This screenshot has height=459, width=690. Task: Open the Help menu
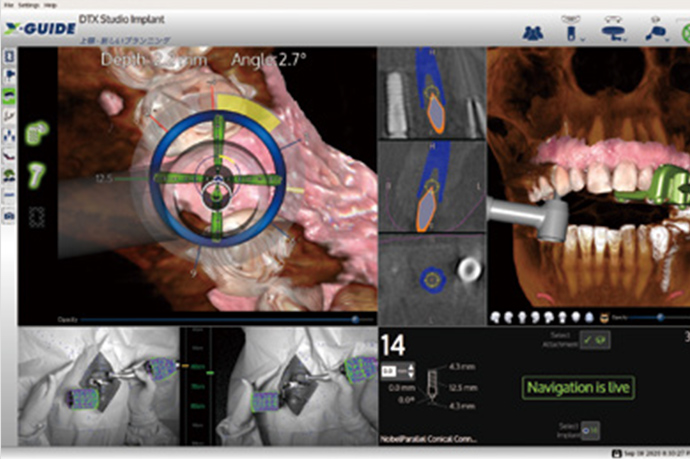(48, 4)
